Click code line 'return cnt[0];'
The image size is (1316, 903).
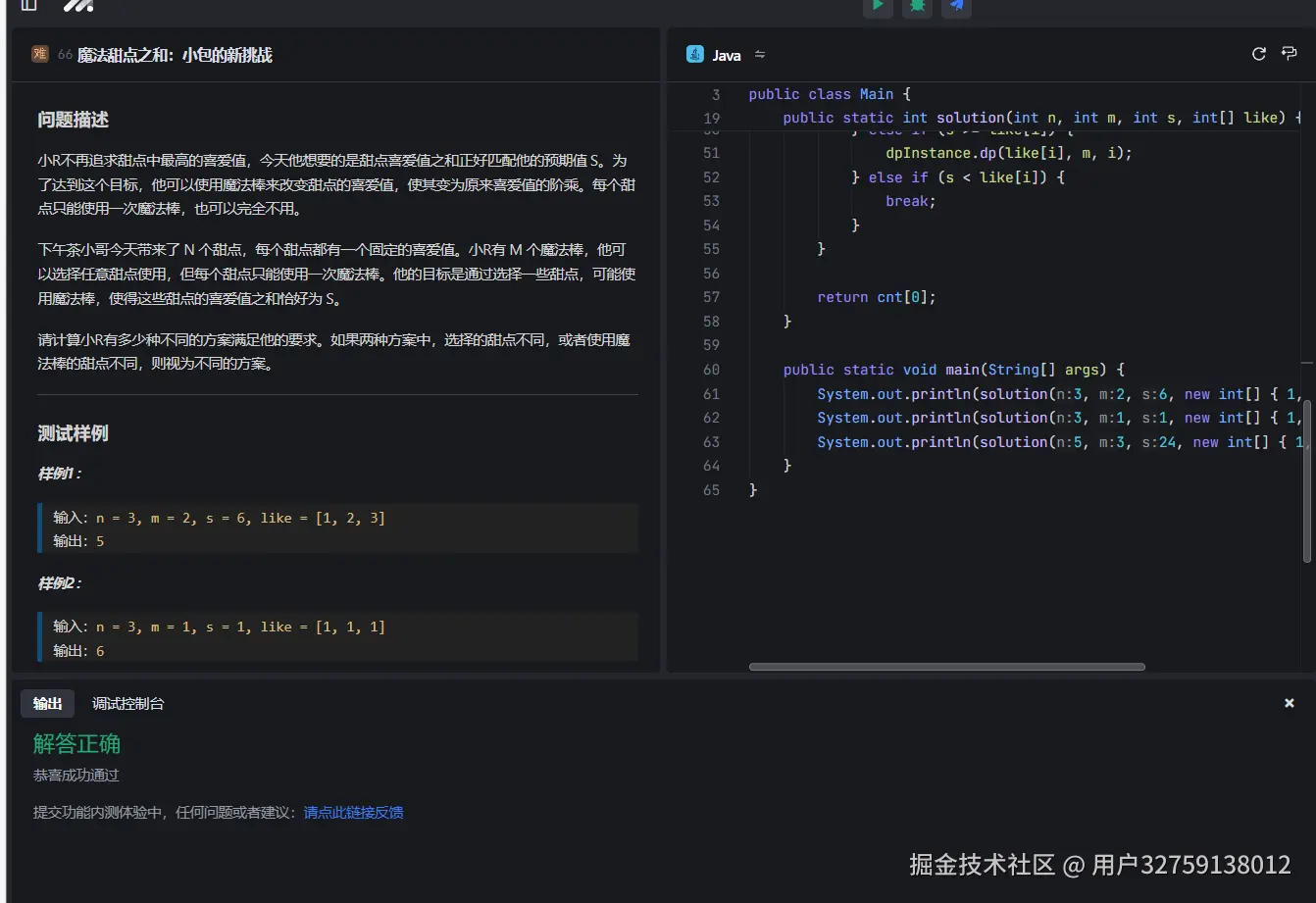877,297
